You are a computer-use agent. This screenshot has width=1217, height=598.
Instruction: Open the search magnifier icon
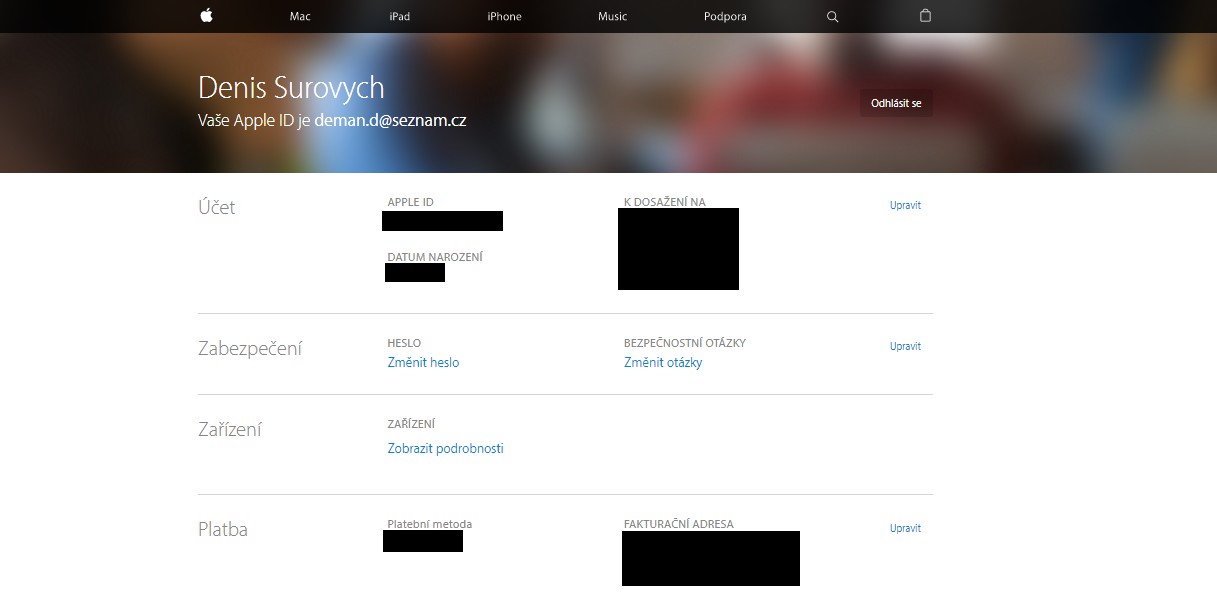[832, 17]
